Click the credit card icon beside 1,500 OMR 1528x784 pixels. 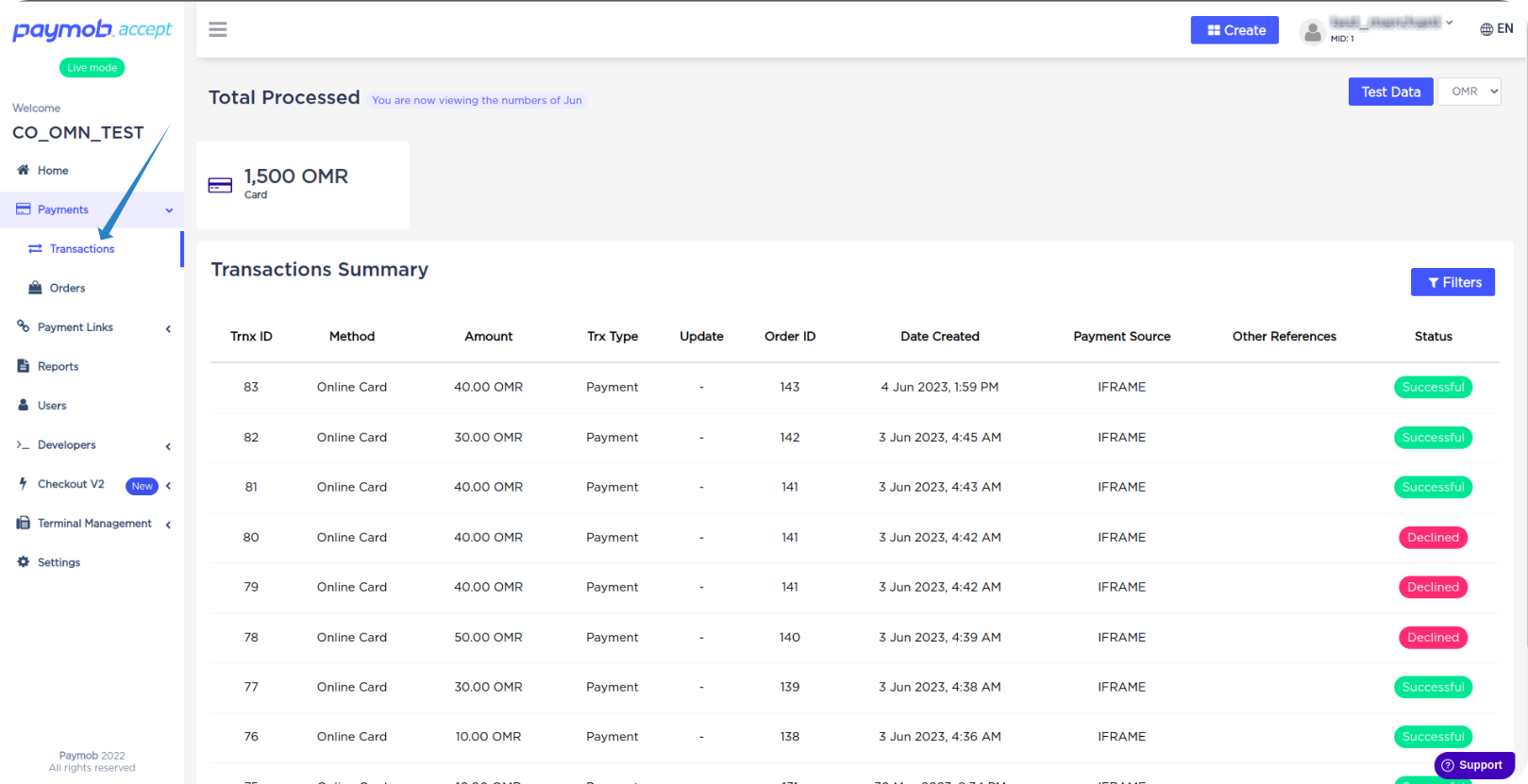(x=220, y=186)
